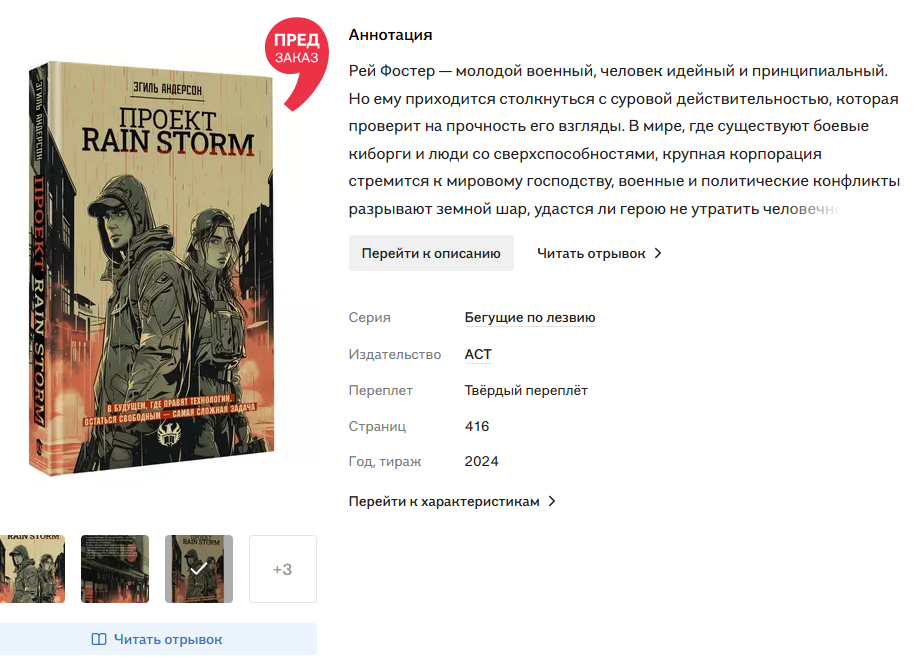Image resolution: width=921 pixels, height=662 pixels.
Task: Click the 416 pages value
Action: [x=477, y=426]
